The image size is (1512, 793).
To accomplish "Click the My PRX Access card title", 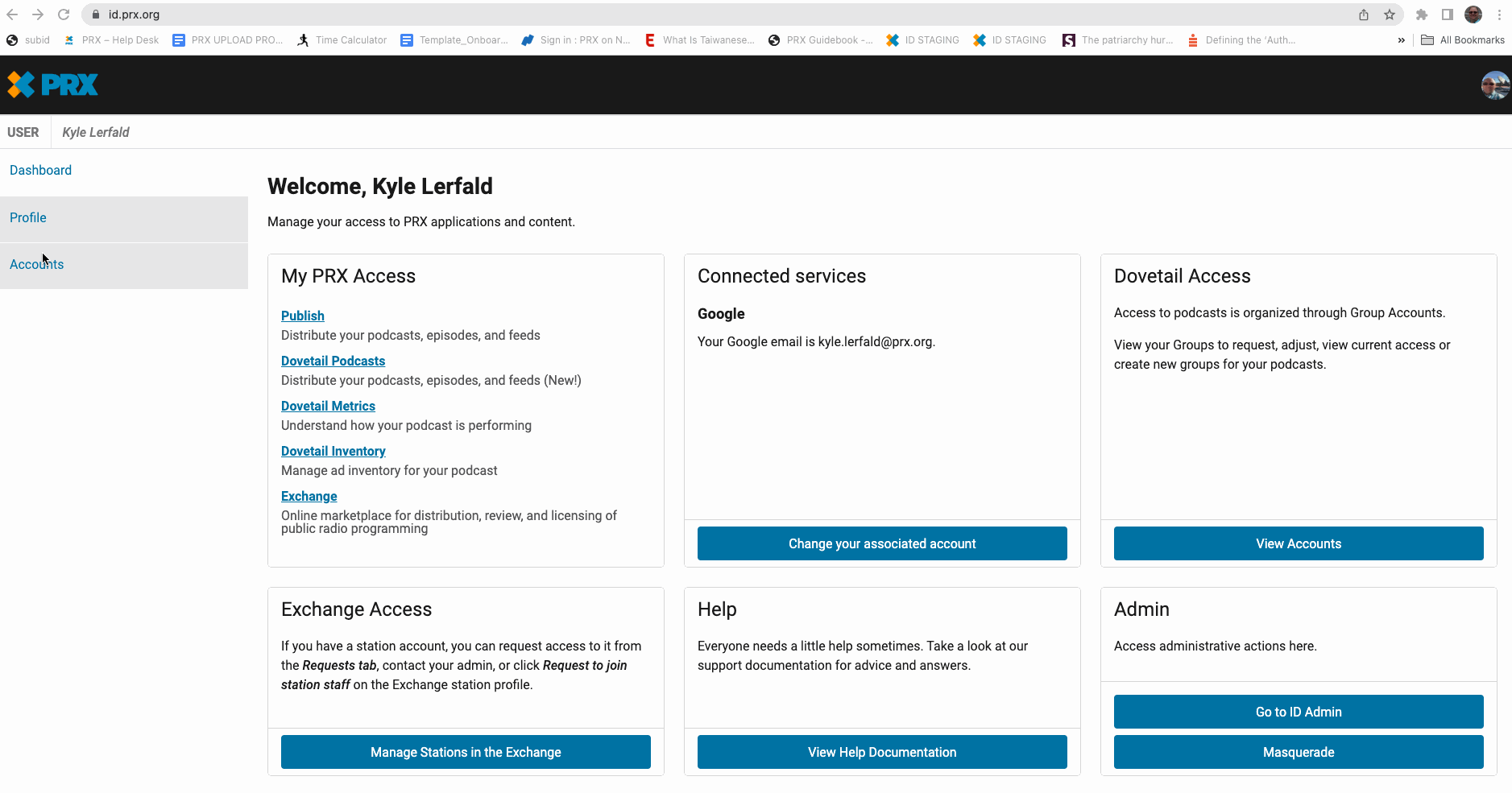I will (348, 276).
